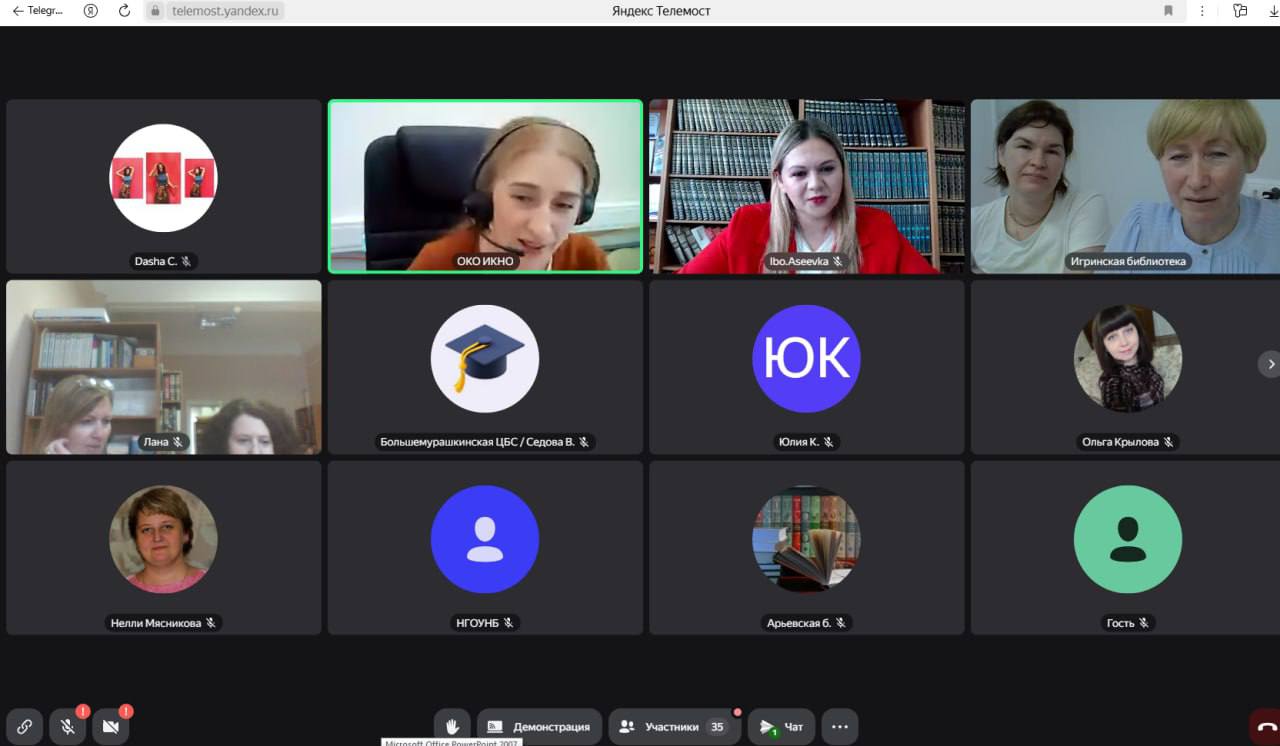The height and width of the screenshot is (746, 1280).
Task: Open the browser three-dot menu
Action: [x=1201, y=11]
